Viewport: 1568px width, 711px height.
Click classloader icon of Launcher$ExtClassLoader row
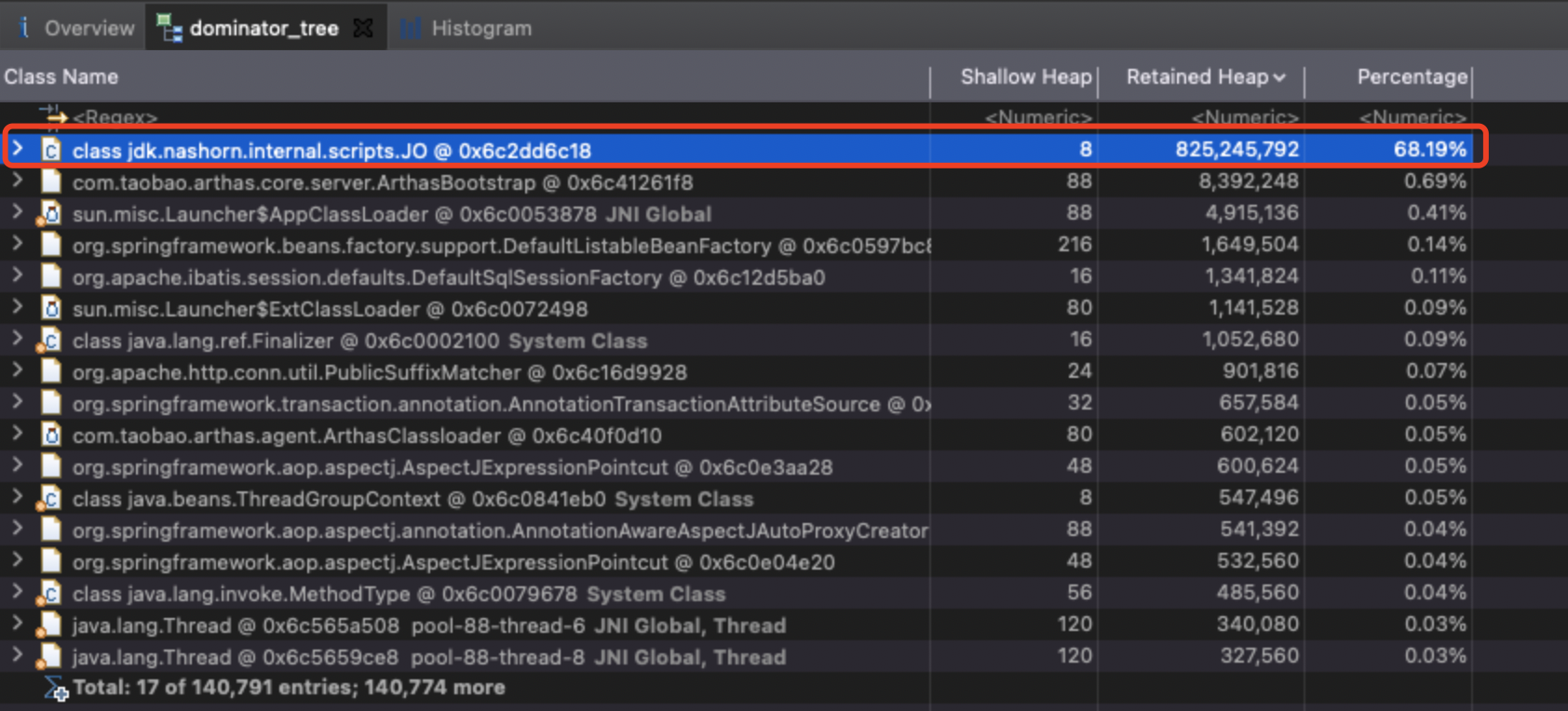click(51, 308)
